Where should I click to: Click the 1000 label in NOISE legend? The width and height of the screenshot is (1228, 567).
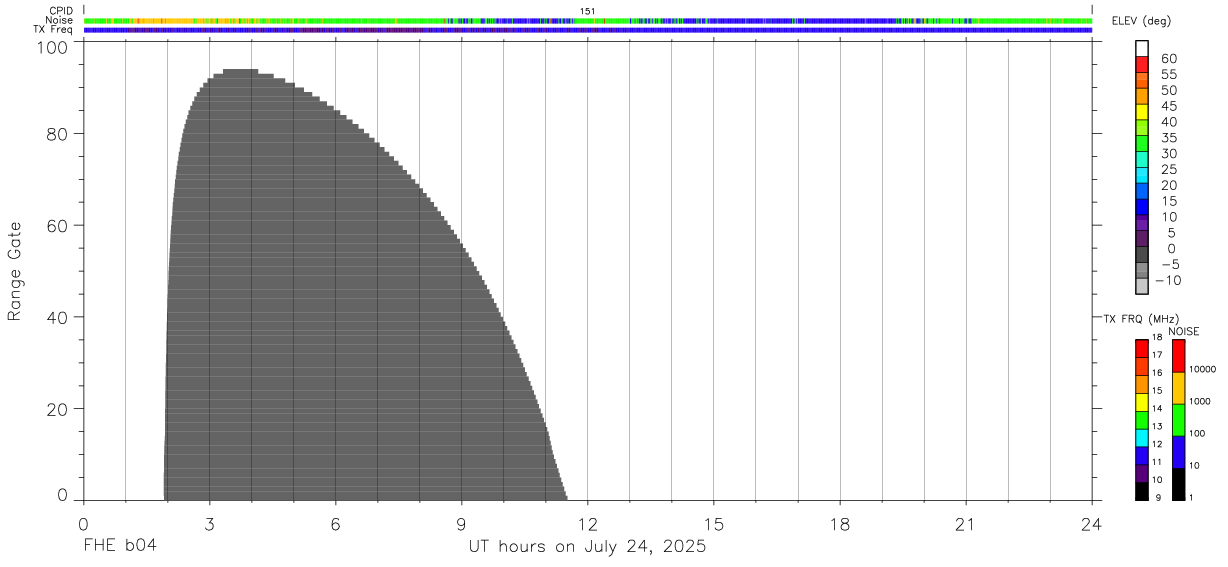point(1199,401)
